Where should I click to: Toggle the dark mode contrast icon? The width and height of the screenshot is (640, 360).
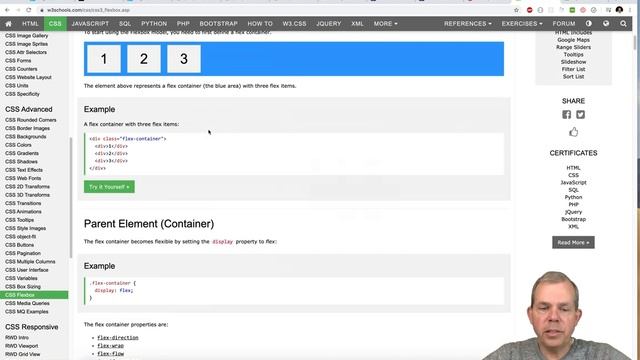(x=589, y=24)
